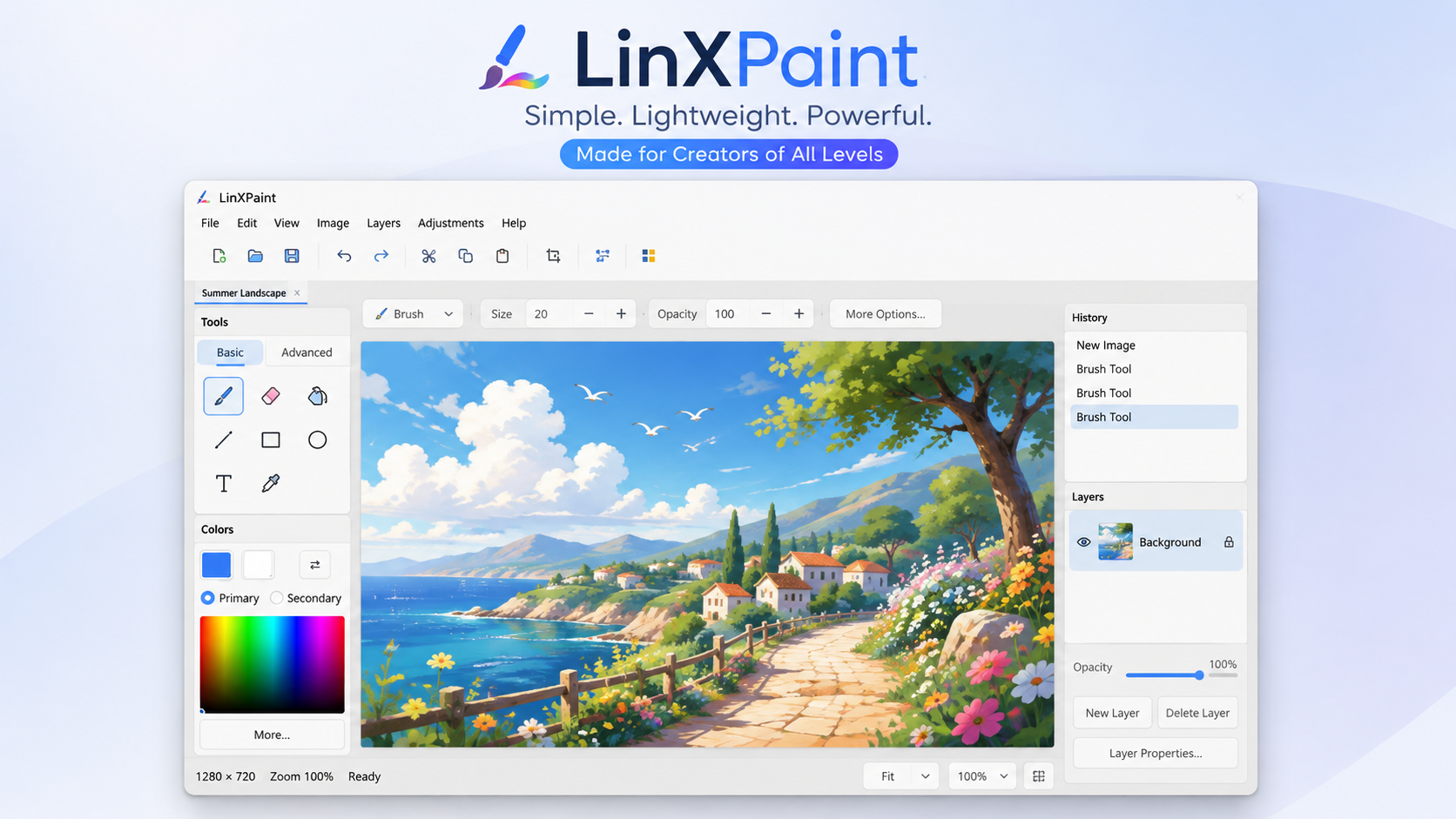Switch to the Basic tools tab
The width and height of the screenshot is (1456, 819).
point(230,352)
